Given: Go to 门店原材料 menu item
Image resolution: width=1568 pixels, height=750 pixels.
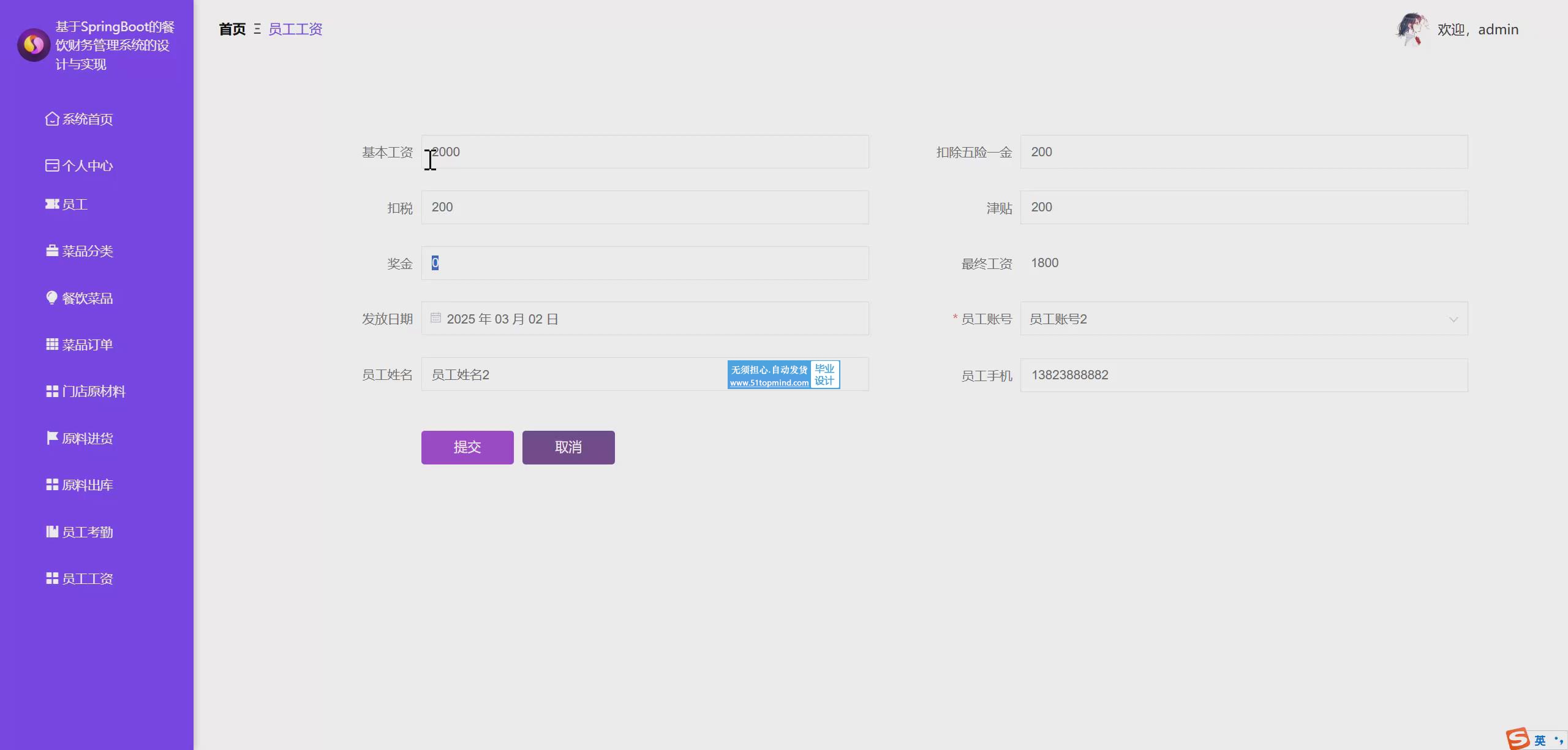Looking at the screenshot, I should click(93, 392).
